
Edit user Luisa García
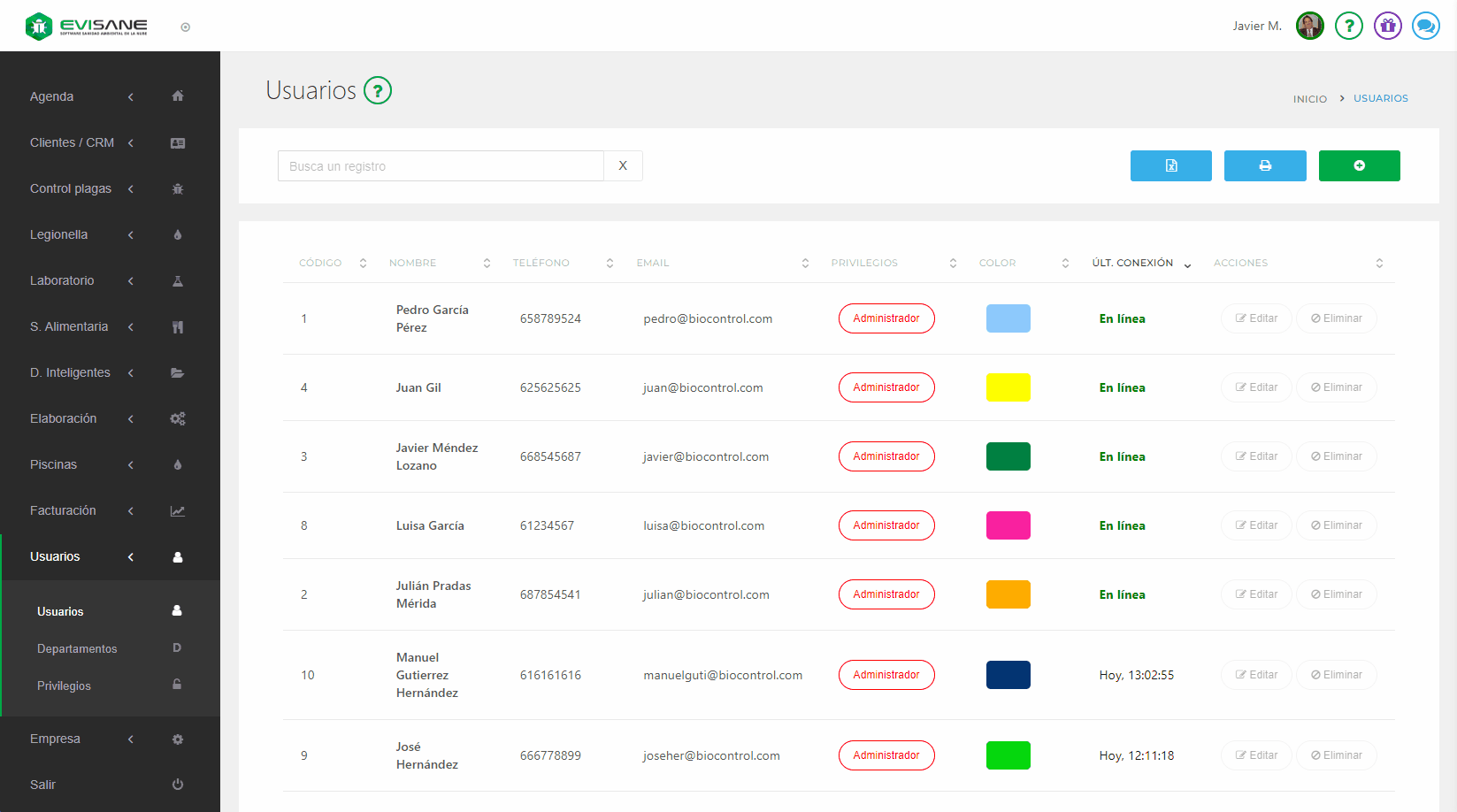pos(1256,525)
